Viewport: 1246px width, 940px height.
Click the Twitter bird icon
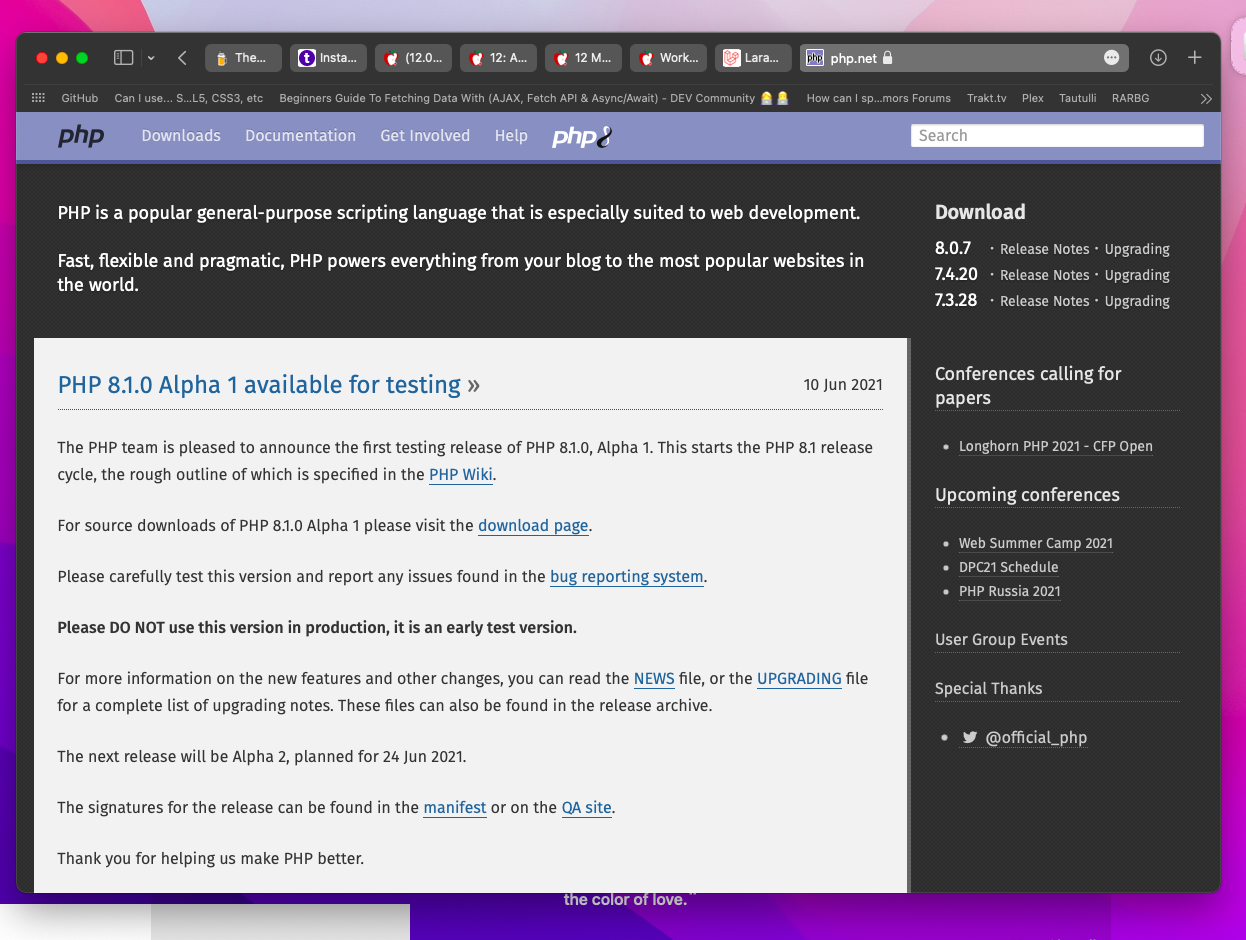coord(969,737)
